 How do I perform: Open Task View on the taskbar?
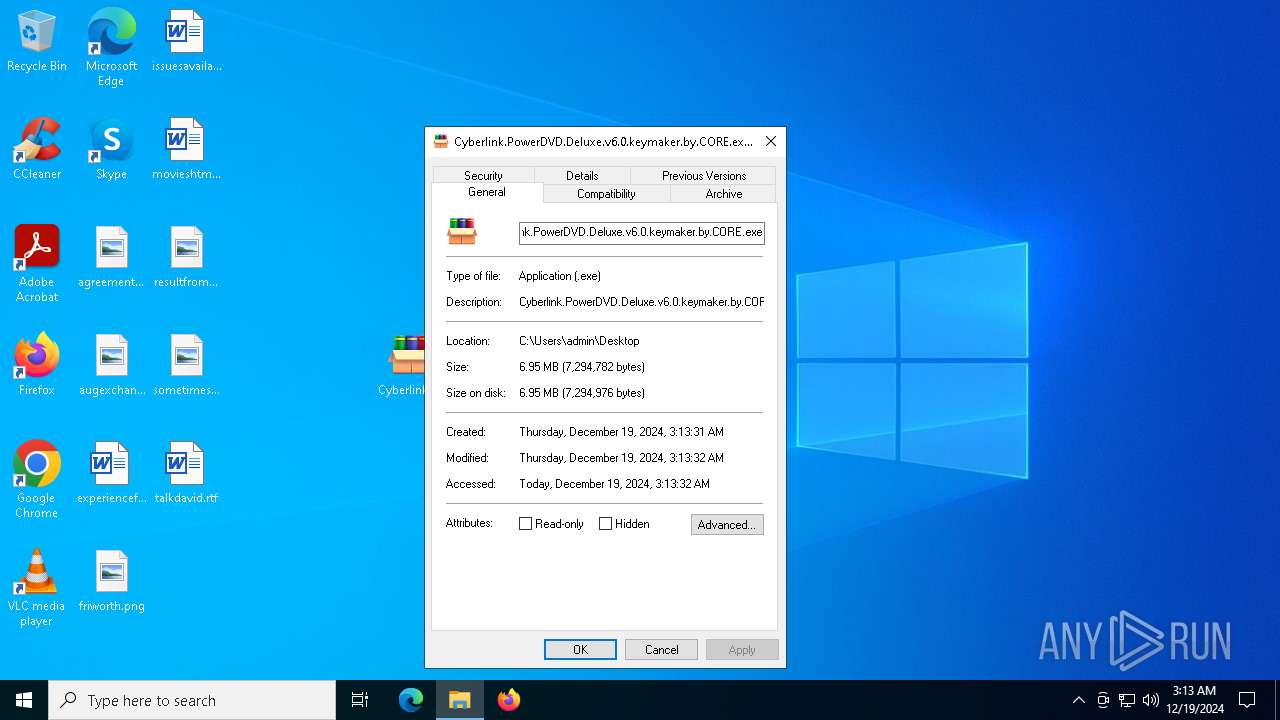coord(360,700)
